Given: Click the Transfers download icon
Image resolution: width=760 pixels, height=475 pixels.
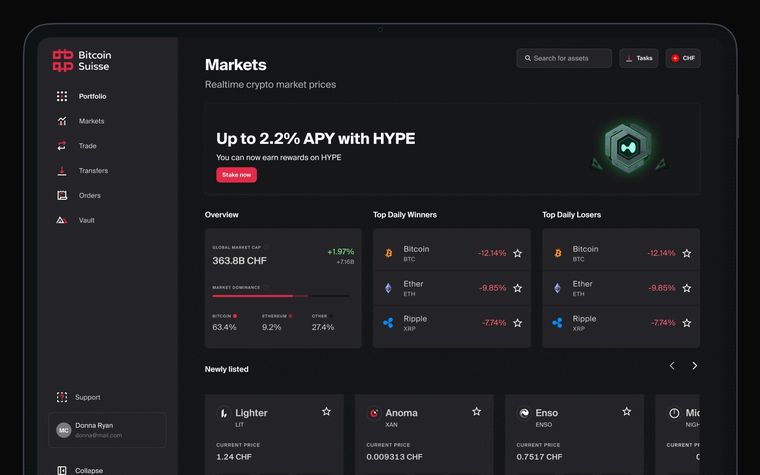Looking at the screenshot, I should click(x=62, y=171).
